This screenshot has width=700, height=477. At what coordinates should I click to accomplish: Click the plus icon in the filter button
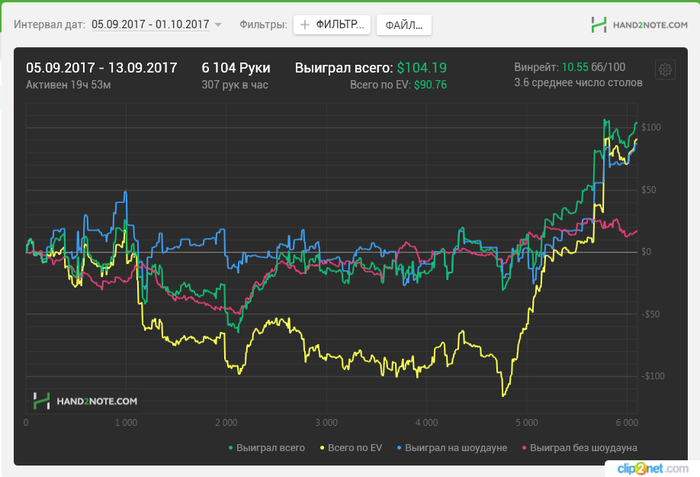click(305, 25)
